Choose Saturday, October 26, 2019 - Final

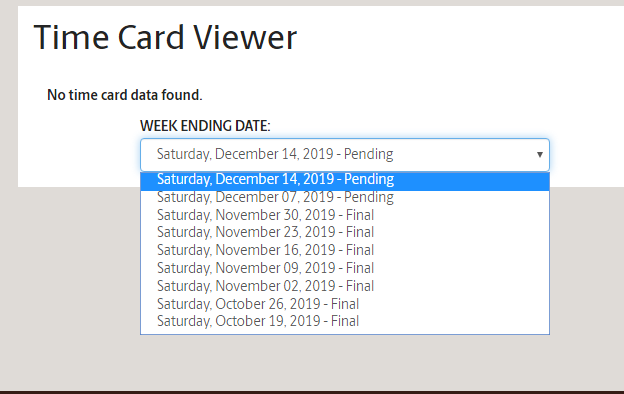tap(345, 304)
